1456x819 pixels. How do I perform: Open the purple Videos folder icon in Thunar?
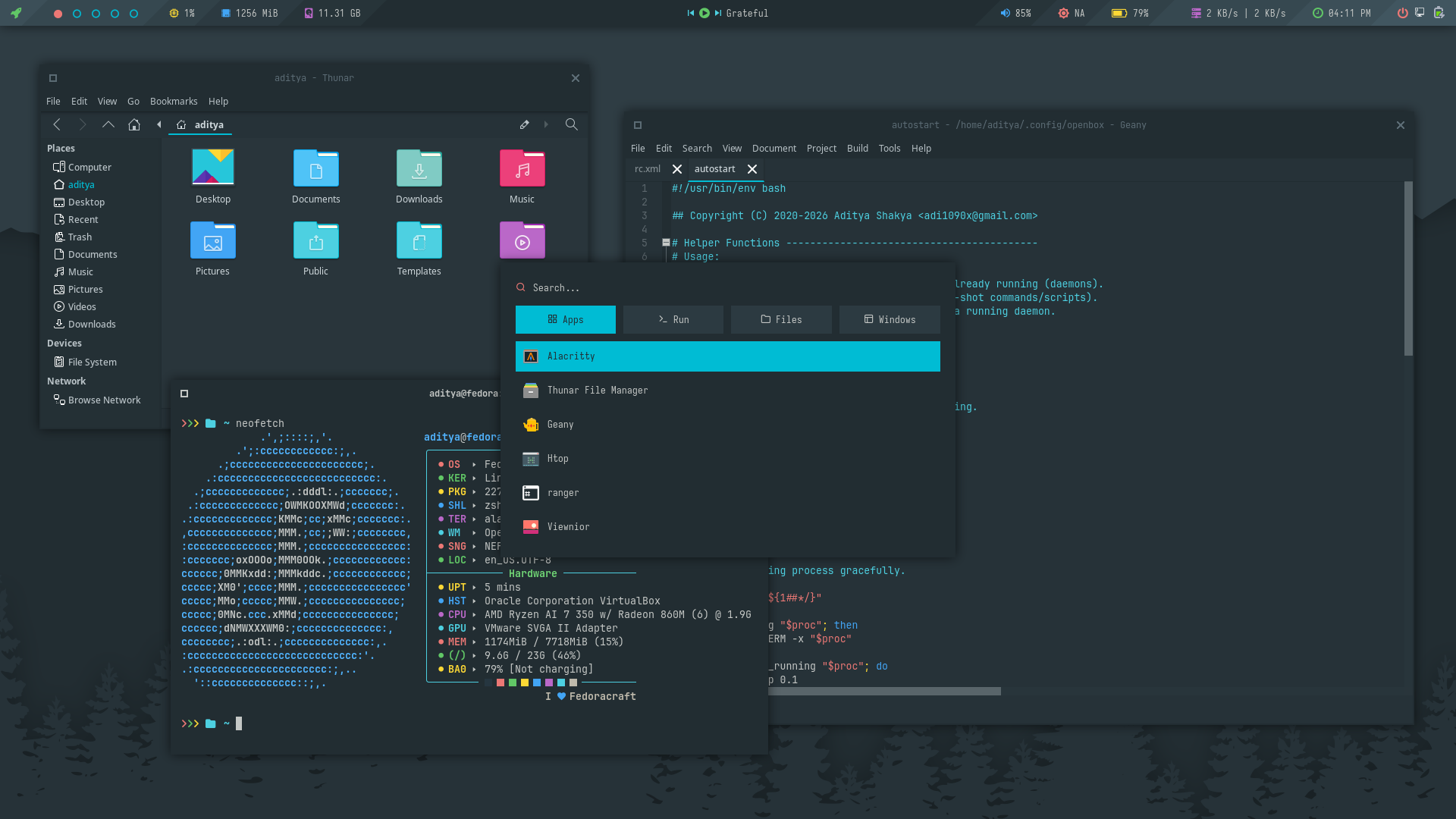coord(522,240)
